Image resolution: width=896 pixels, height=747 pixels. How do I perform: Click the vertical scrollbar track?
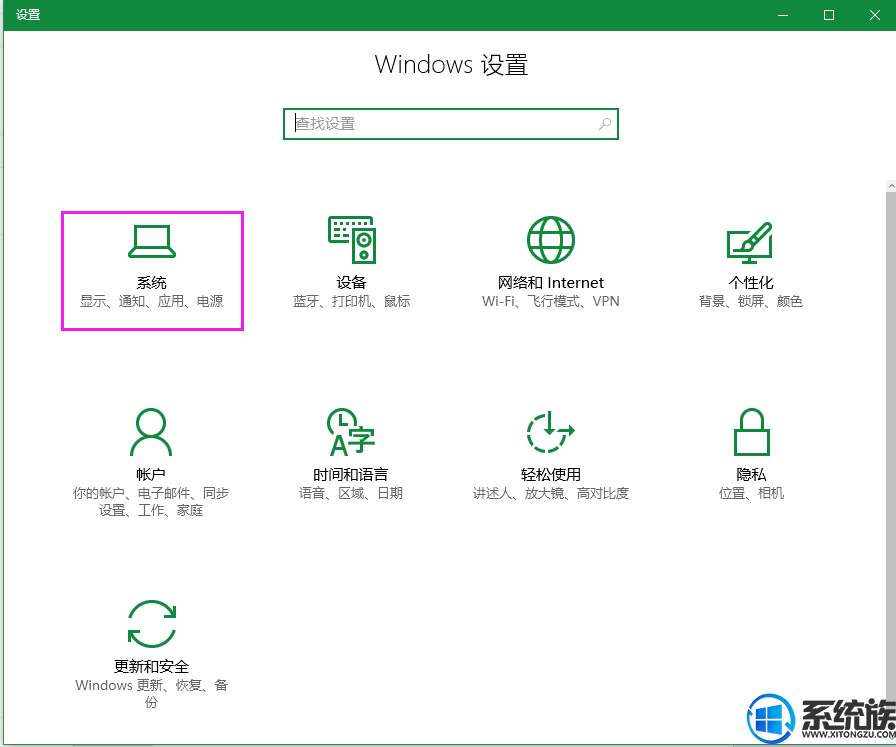click(891, 446)
